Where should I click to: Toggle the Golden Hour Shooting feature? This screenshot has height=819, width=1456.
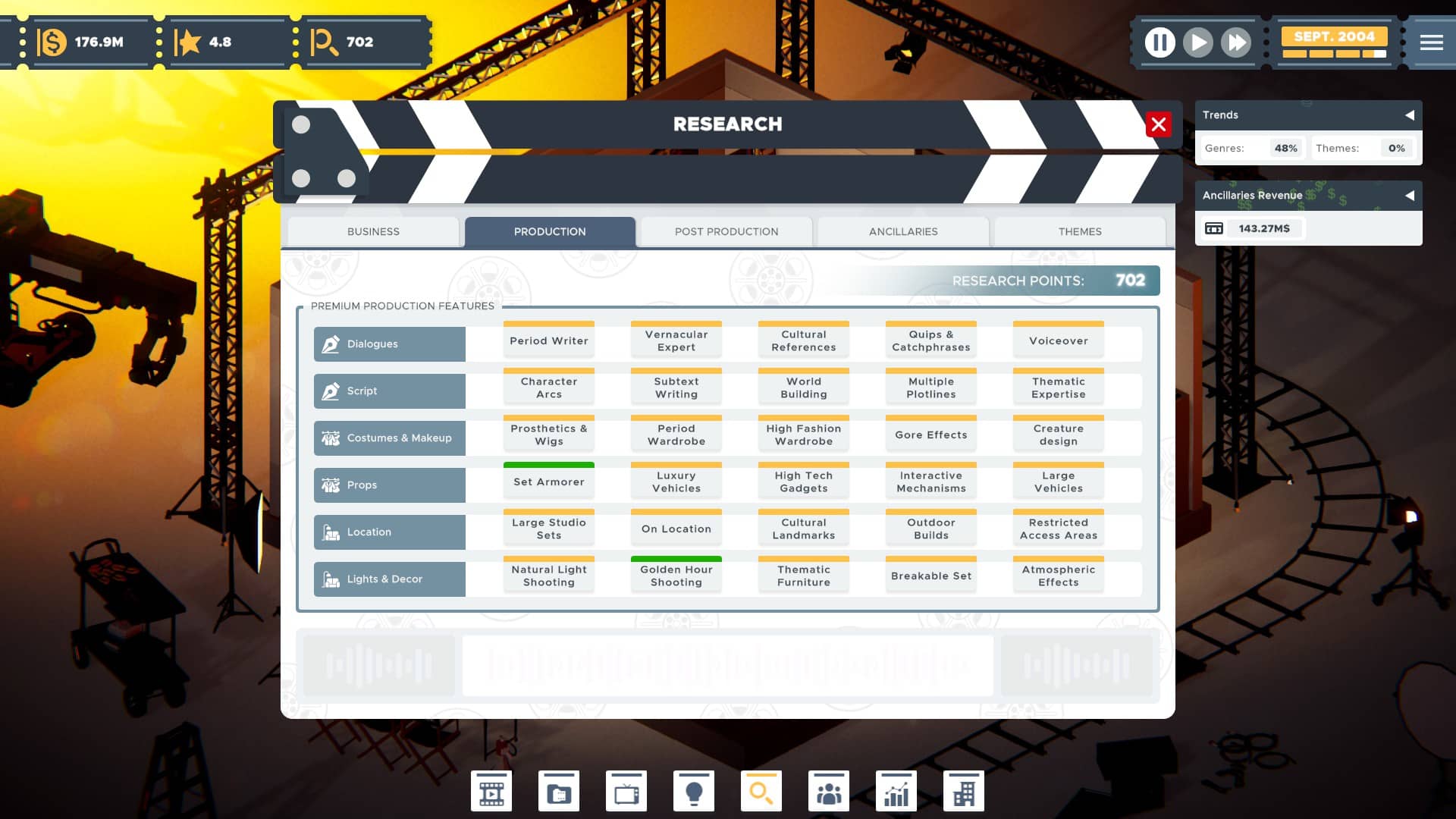(x=676, y=575)
